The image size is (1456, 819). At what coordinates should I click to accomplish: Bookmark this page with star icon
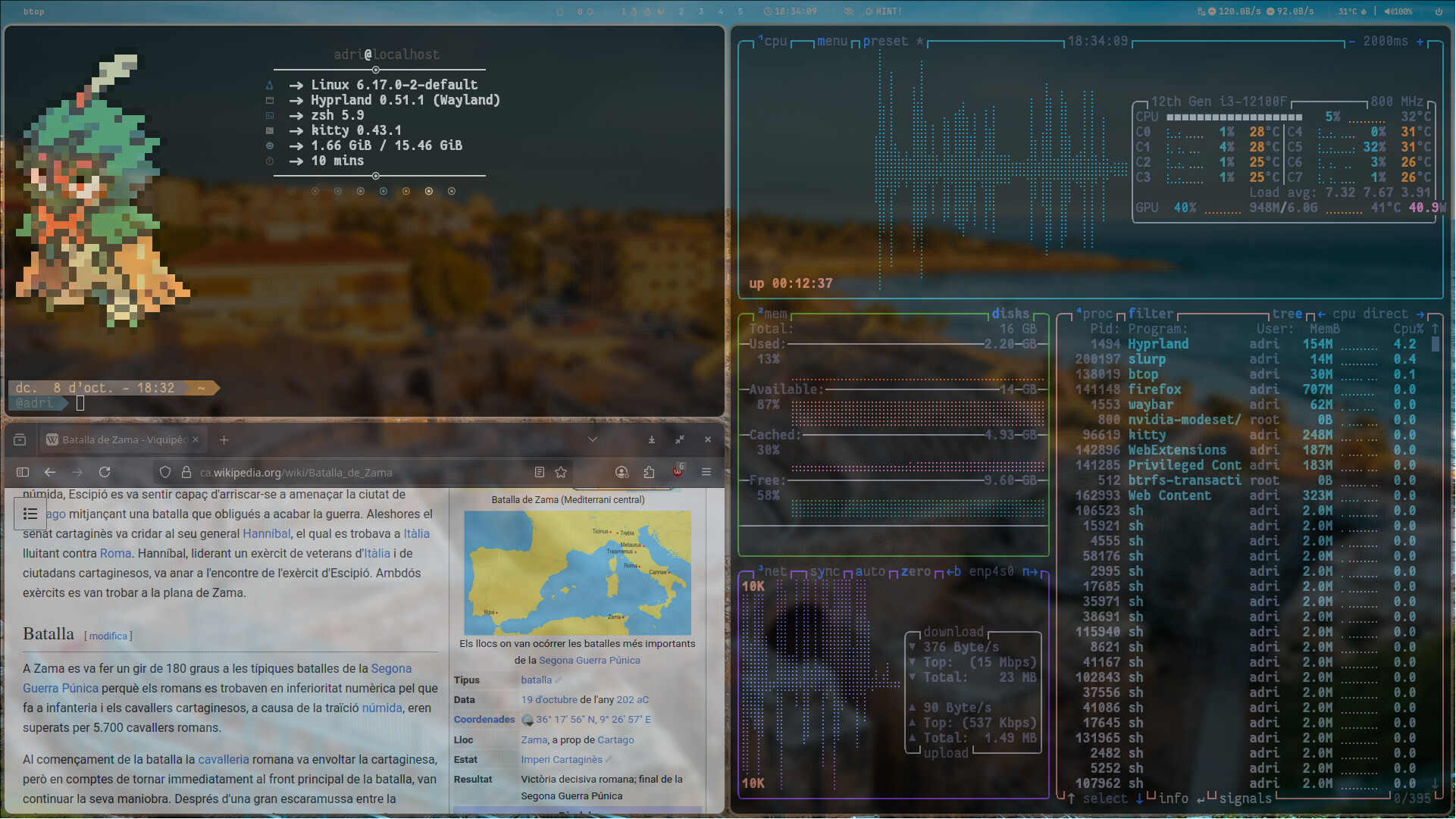[x=561, y=473]
